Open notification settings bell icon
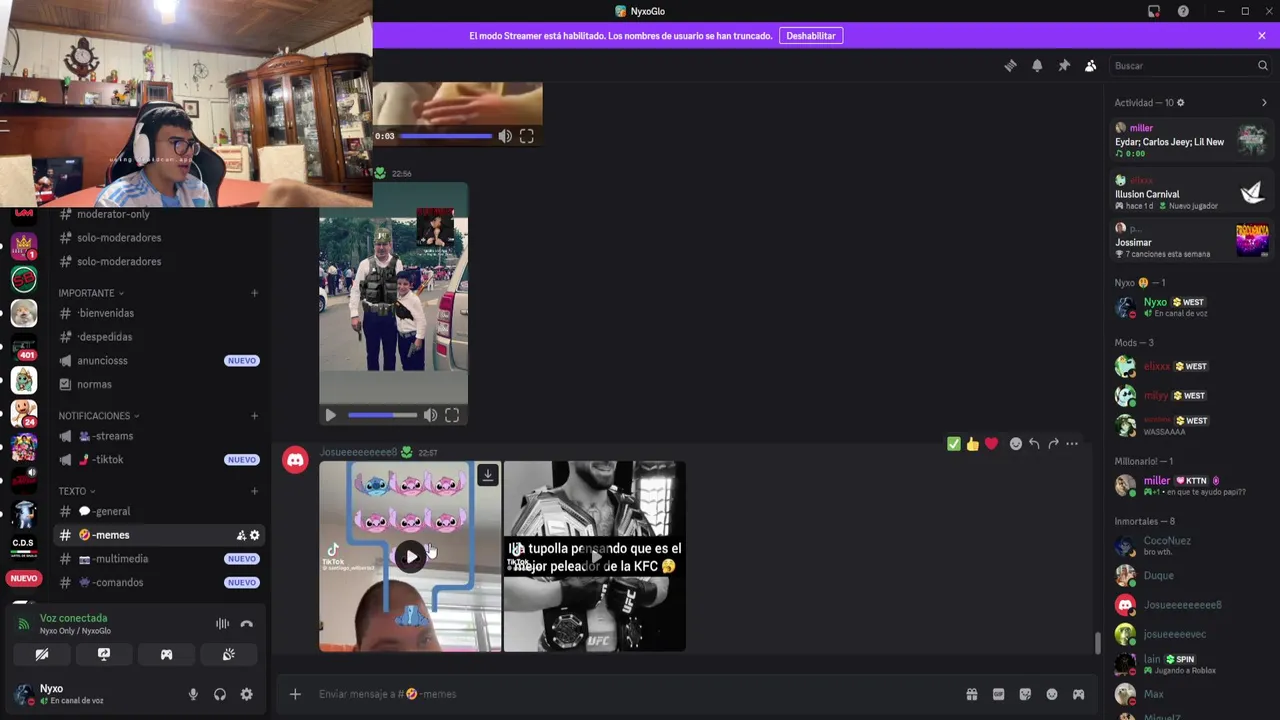The image size is (1280, 720). (1037, 66)
